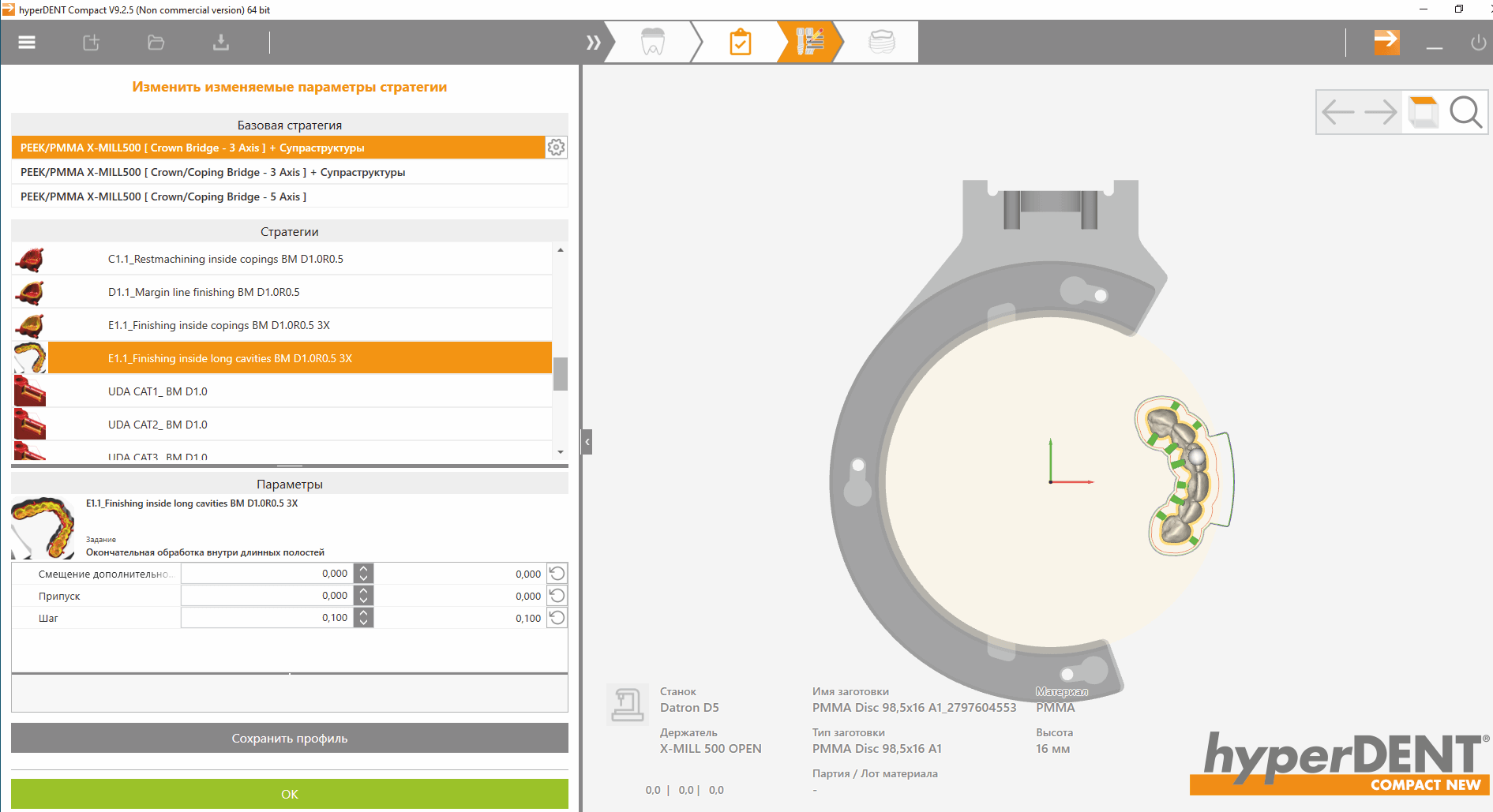Reset Припуск to default value
This screenshot has height=812, width=1493.
tap(557, 596)
